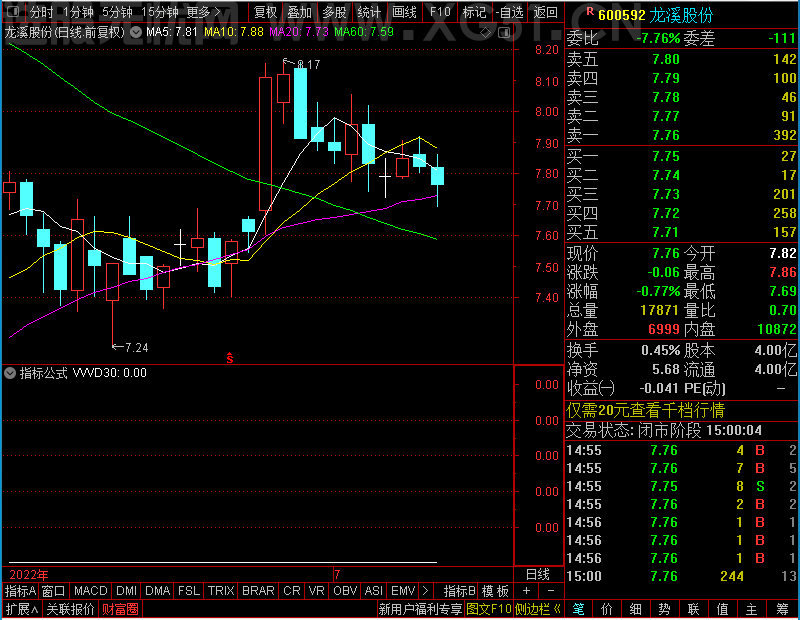Open 图文F10 info page
This screenshot has height=620, width=800.
[489, 609]
